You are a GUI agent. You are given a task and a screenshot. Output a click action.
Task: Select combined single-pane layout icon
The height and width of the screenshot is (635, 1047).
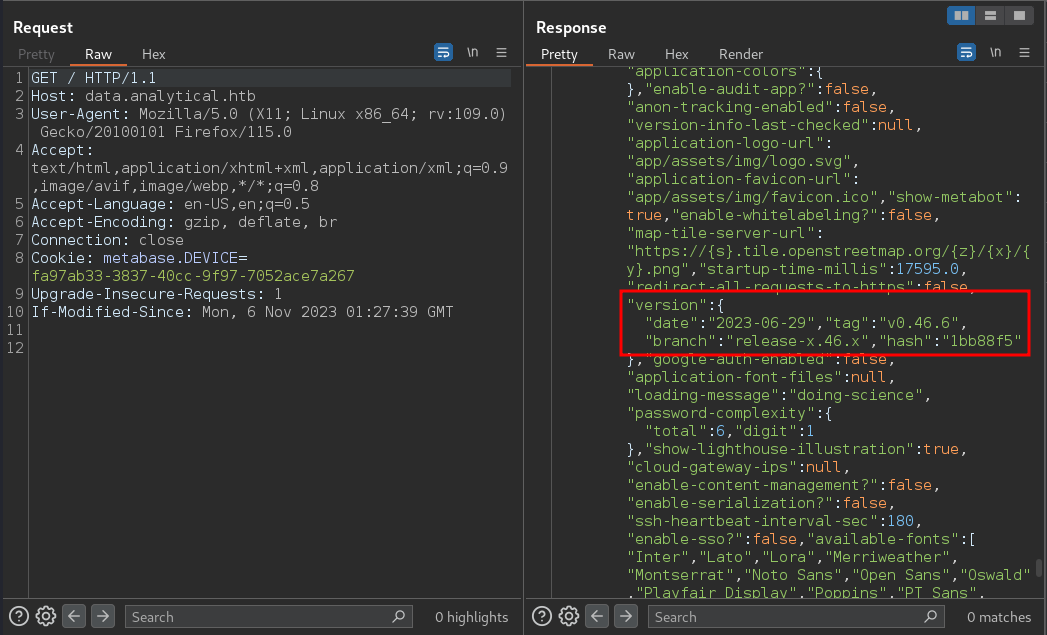(x=1019, y=15)
